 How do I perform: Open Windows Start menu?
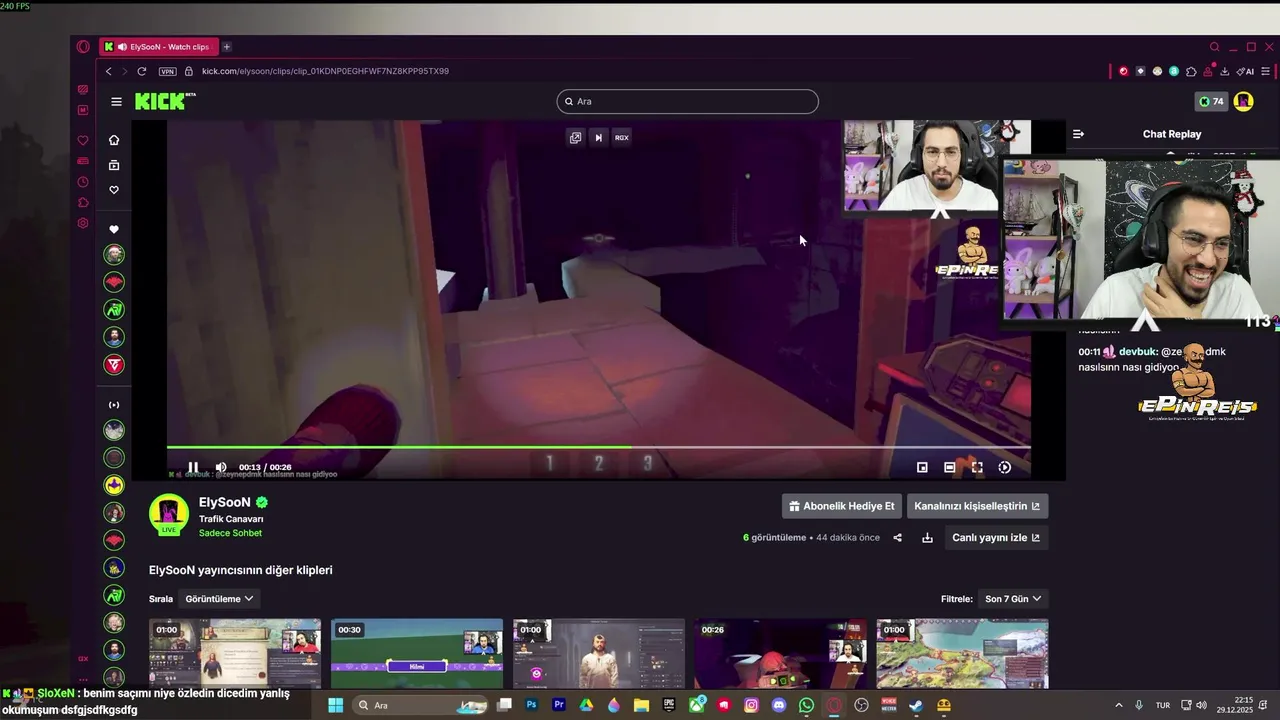[x=336, y=705]
